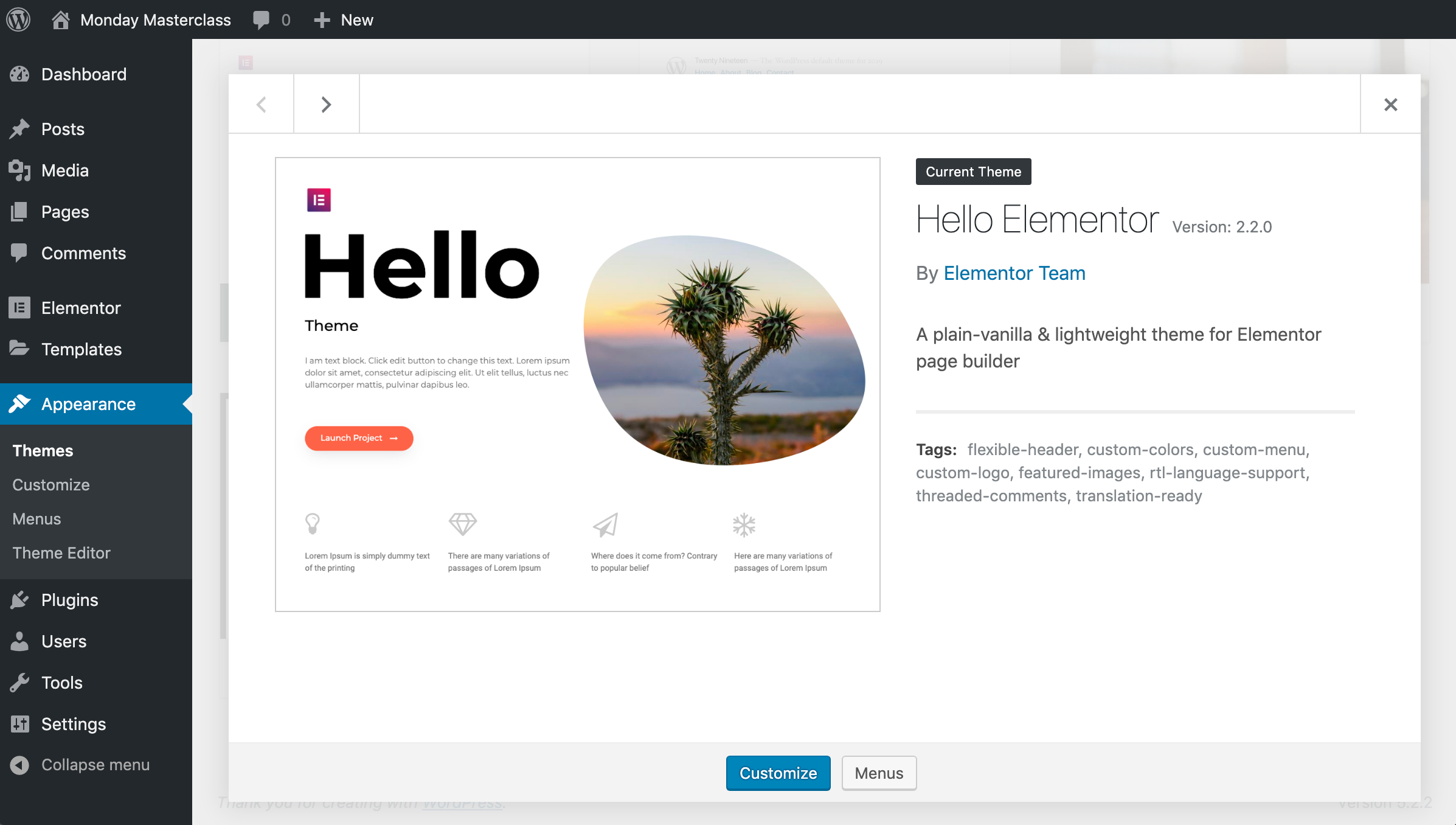The width and height of the screenshot is (1456, 825).
Task: Open the Plugins menu item
Action: coord(69,600)
